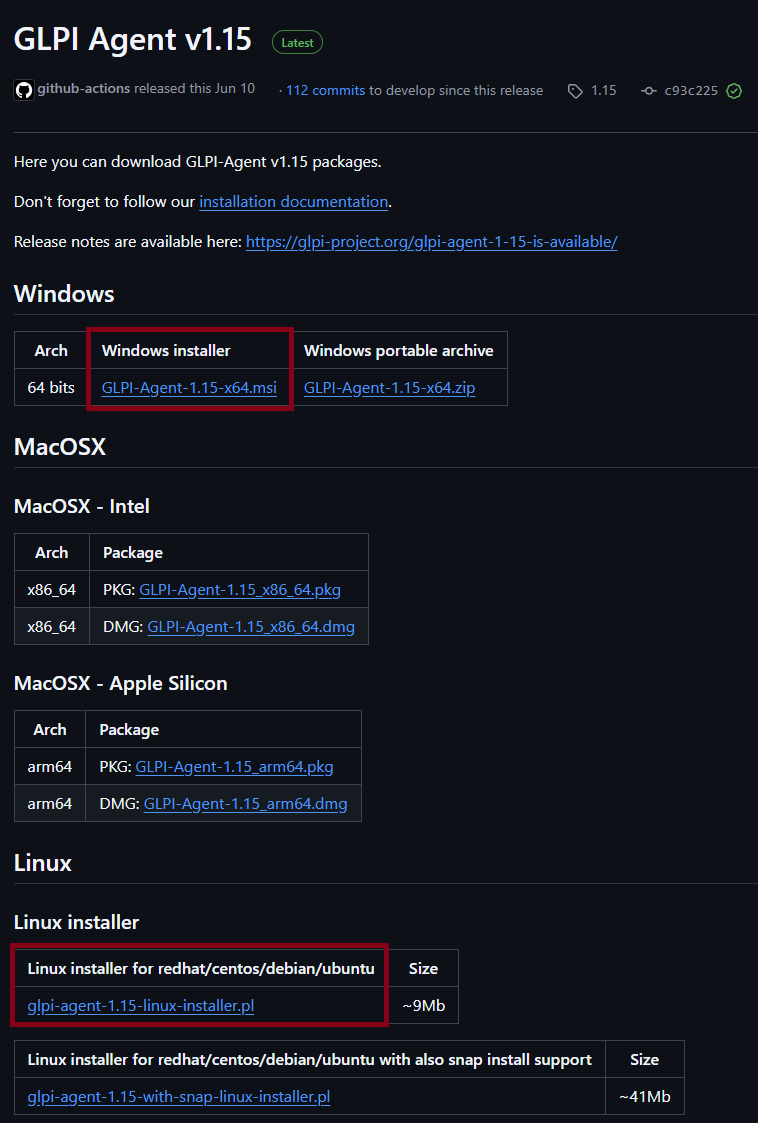Download the Intel GLPI-Agent-1.15_x86_64.pkg package

[240, 590]
